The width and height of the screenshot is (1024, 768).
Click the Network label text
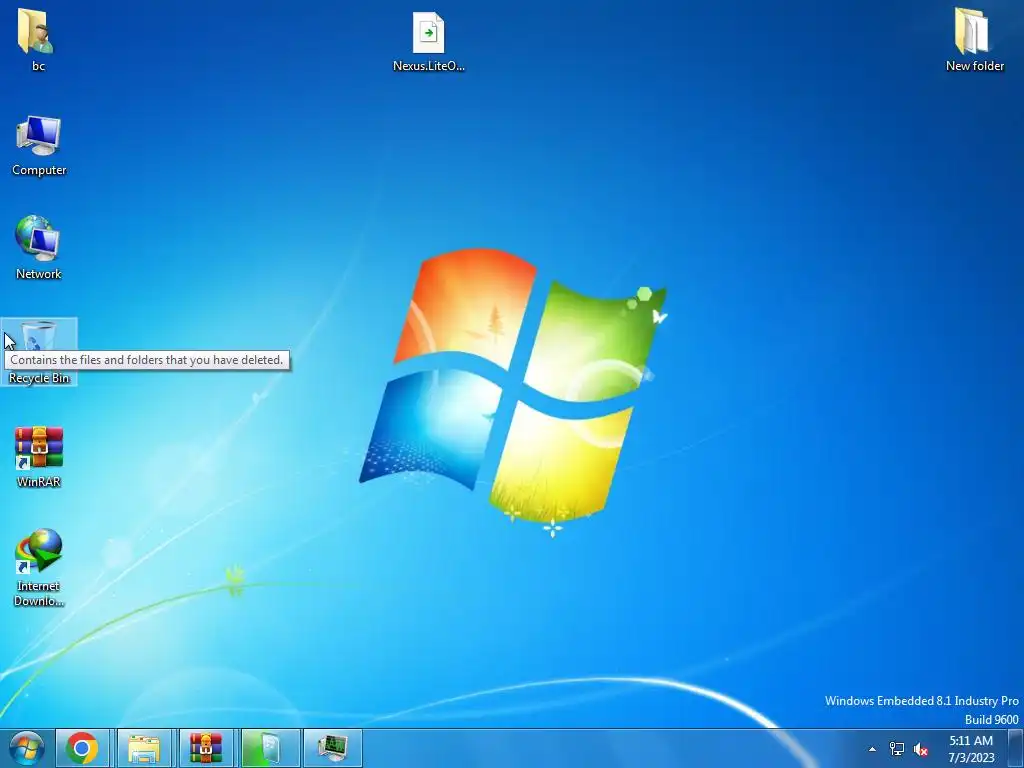[x=39, y=274]
